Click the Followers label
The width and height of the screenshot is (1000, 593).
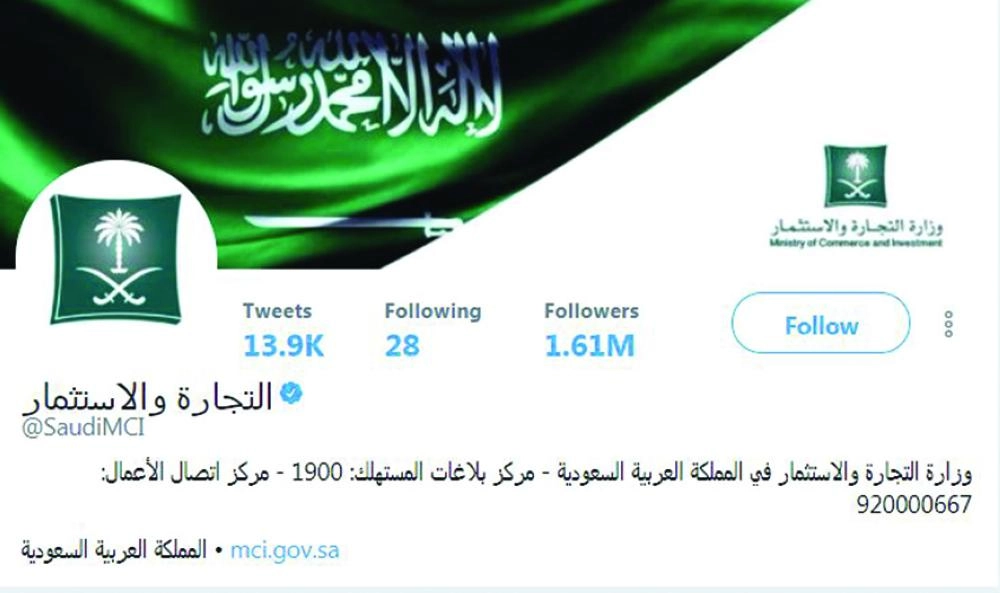pyautogui.click(x=591, y=311)
